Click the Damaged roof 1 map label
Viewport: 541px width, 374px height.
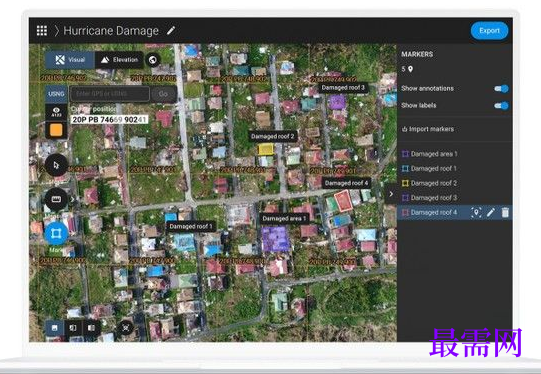click(191, 226)
